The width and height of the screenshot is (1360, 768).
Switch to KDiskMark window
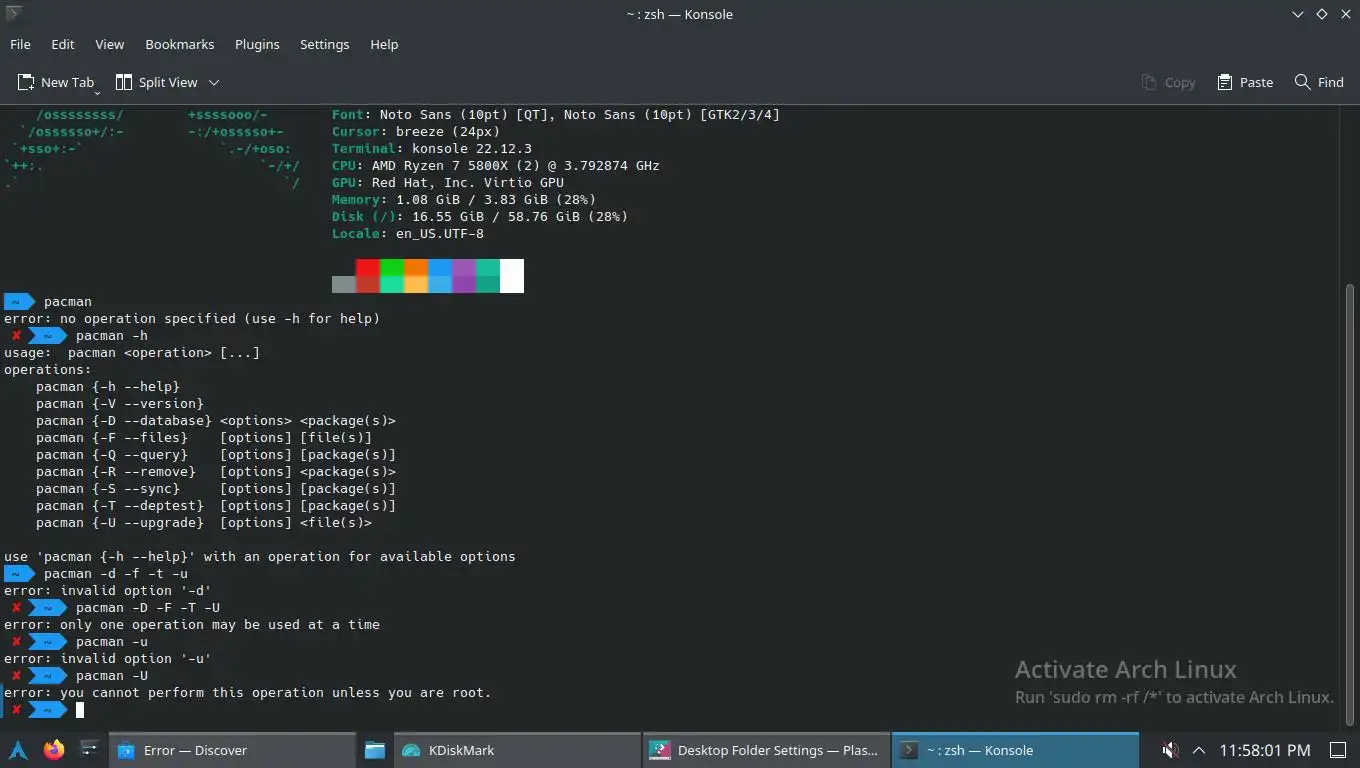tap(516, 750)
